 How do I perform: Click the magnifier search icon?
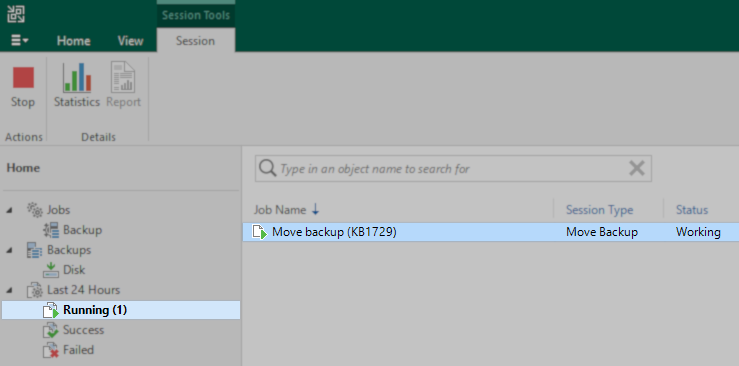point(267,168)
